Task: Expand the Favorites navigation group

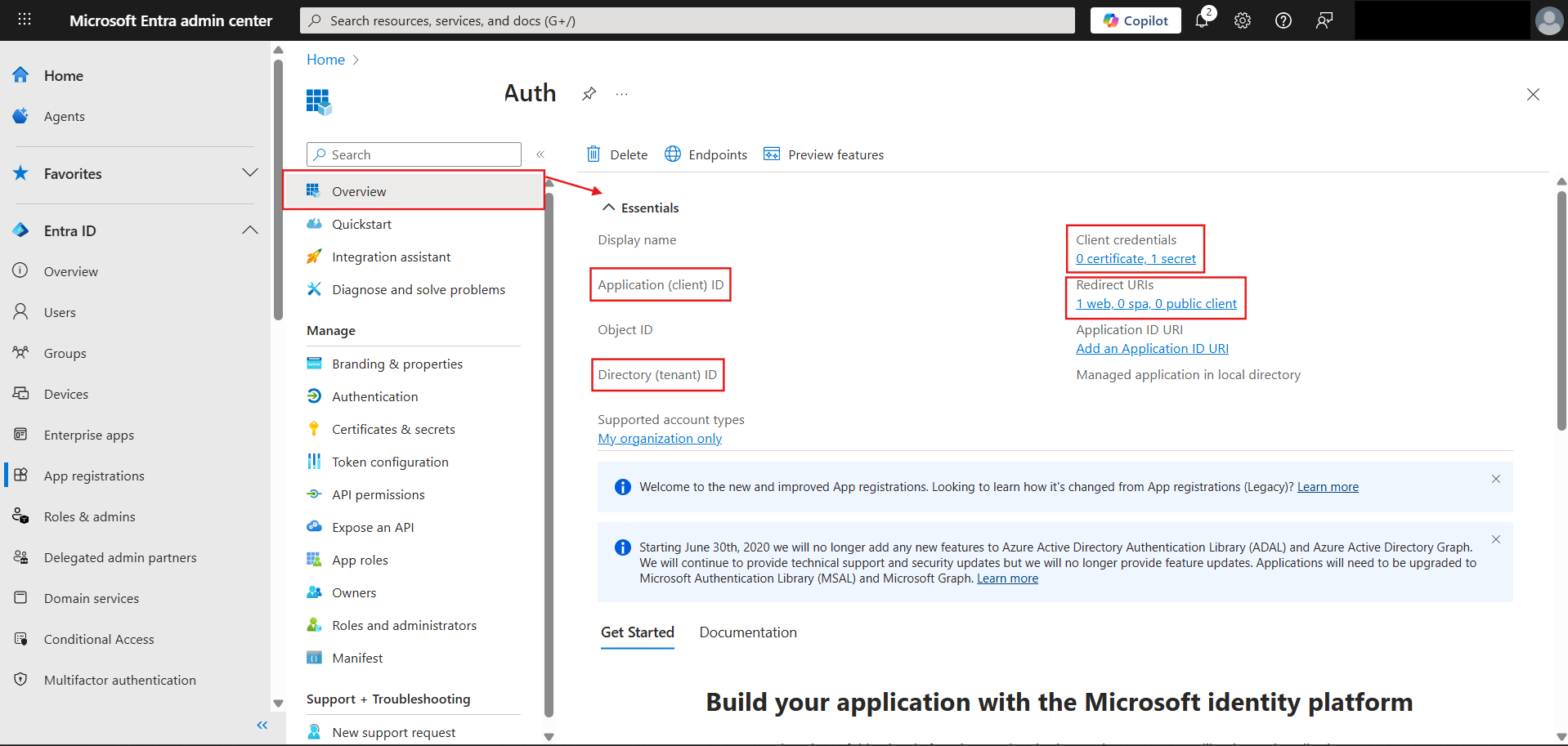Action: [250, 173]
